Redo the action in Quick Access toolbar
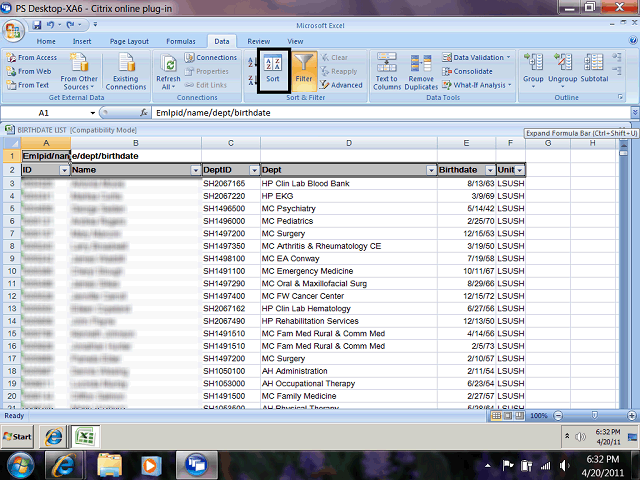The image size is (640, 480). (x=70, y=25)
